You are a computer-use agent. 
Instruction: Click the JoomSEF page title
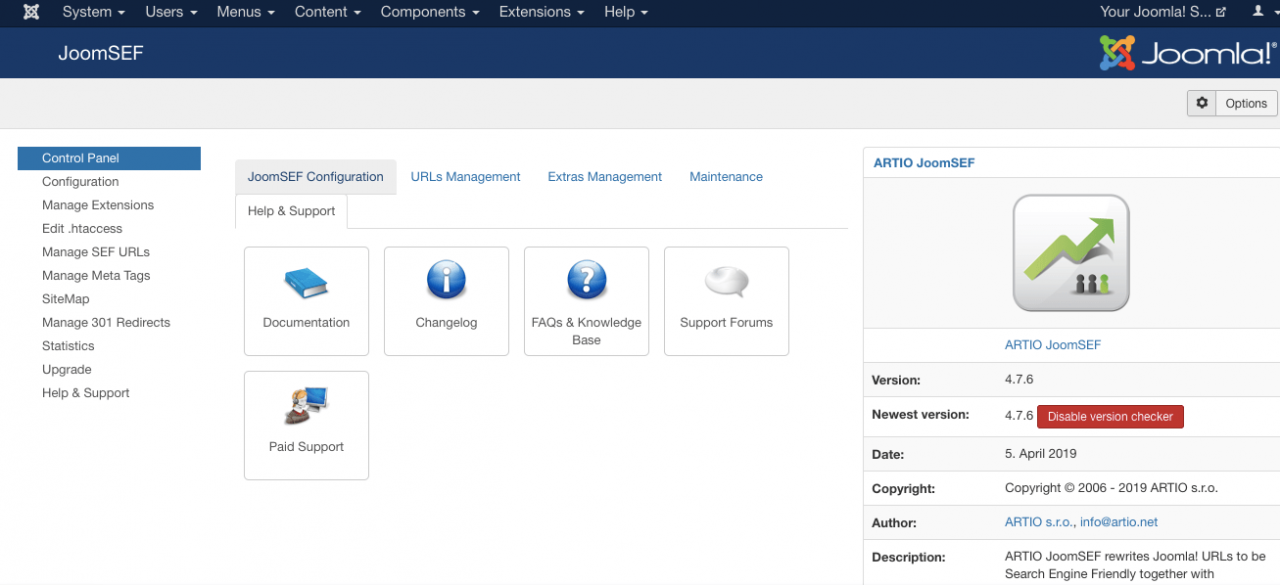click(101, 53)
